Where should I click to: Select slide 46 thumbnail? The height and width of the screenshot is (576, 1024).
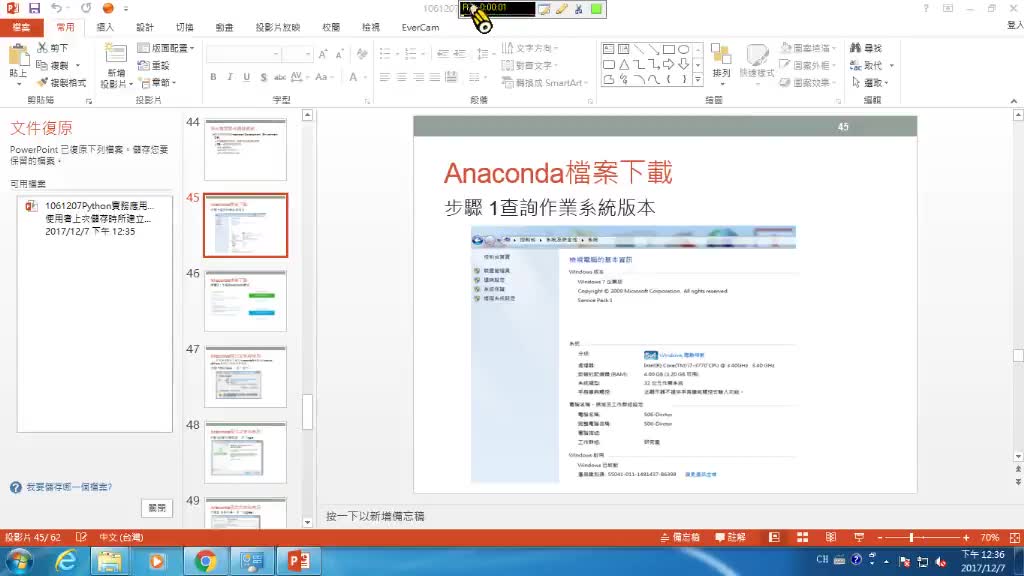pos(245,301)
